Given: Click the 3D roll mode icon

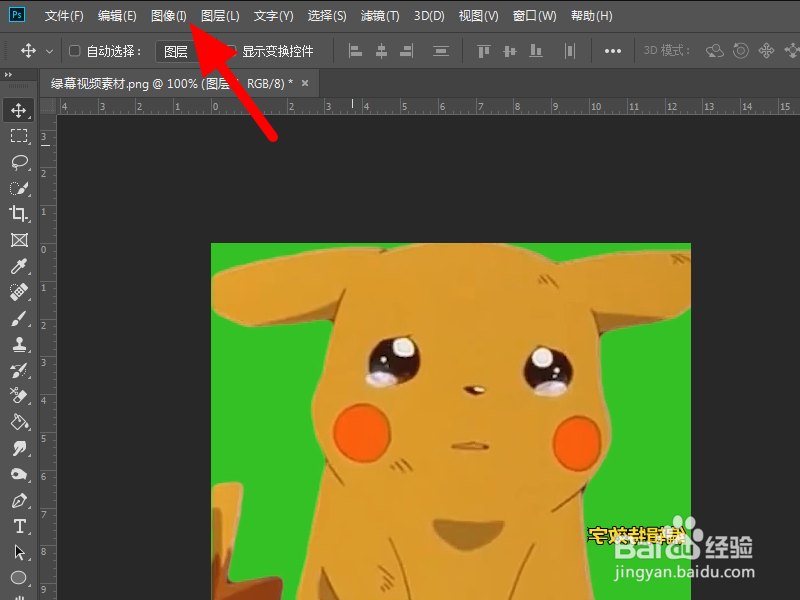Looking at the screenshot, I should pos(741,51).
